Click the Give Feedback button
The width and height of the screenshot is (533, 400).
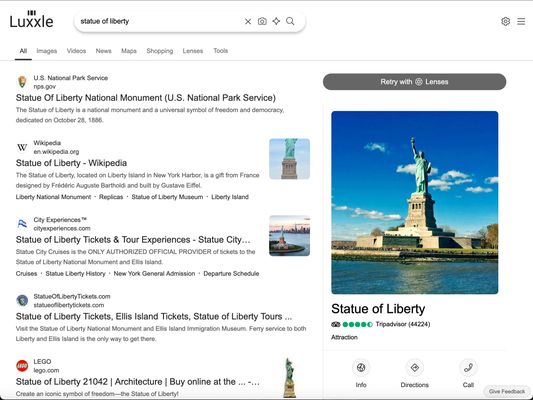pyautogui.click(x=507, y=392)
